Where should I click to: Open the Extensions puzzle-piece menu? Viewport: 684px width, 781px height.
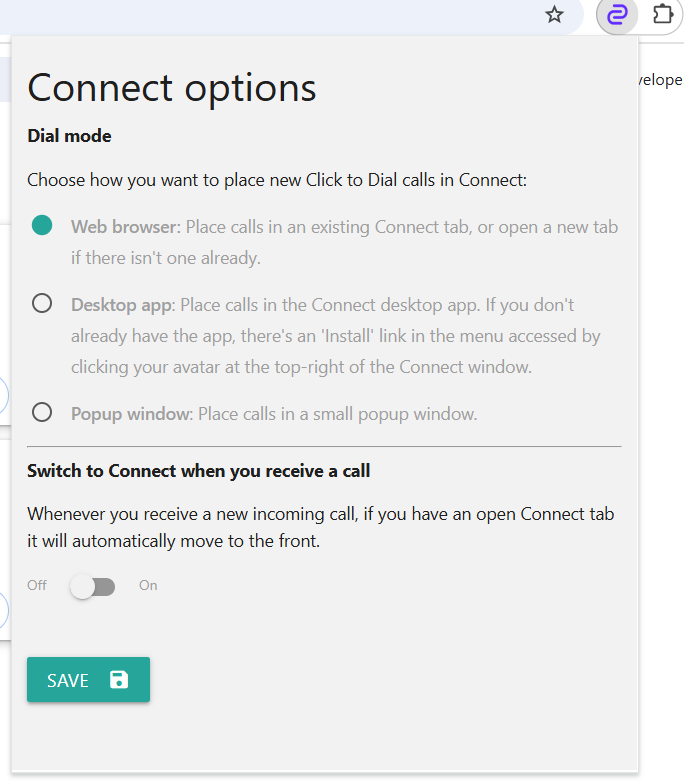(x=663, y=14)
